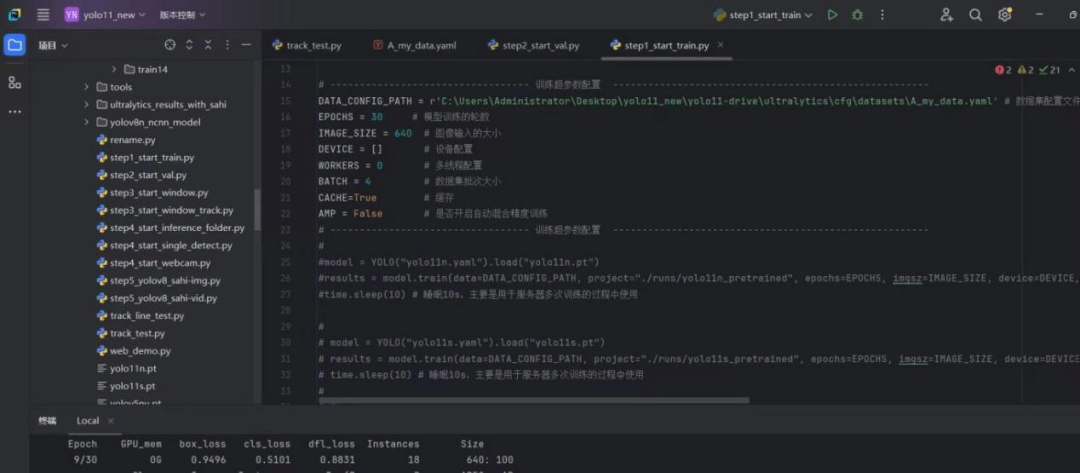This screenshot has width=1080, height=473.
Task: Click the warnings indicator showing 2
Action: pyautogui.click(x=1026, y=70)
